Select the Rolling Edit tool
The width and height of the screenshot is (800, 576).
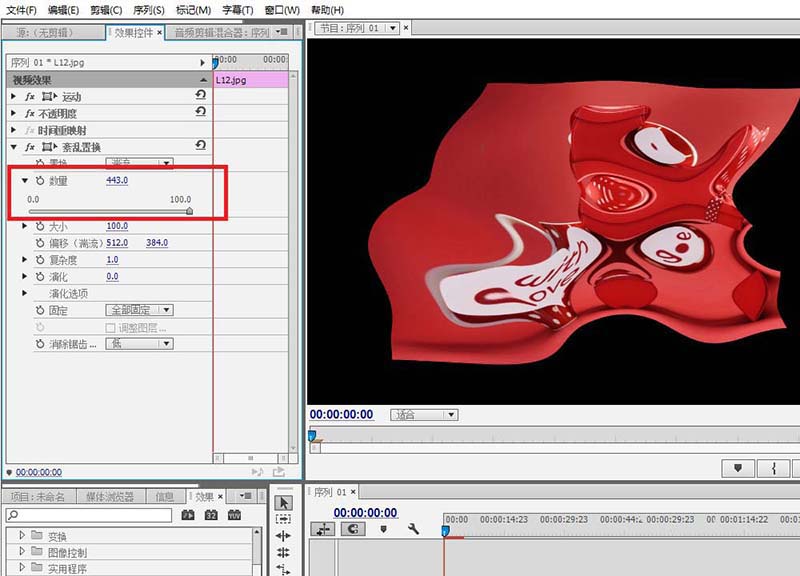point(284,552)
